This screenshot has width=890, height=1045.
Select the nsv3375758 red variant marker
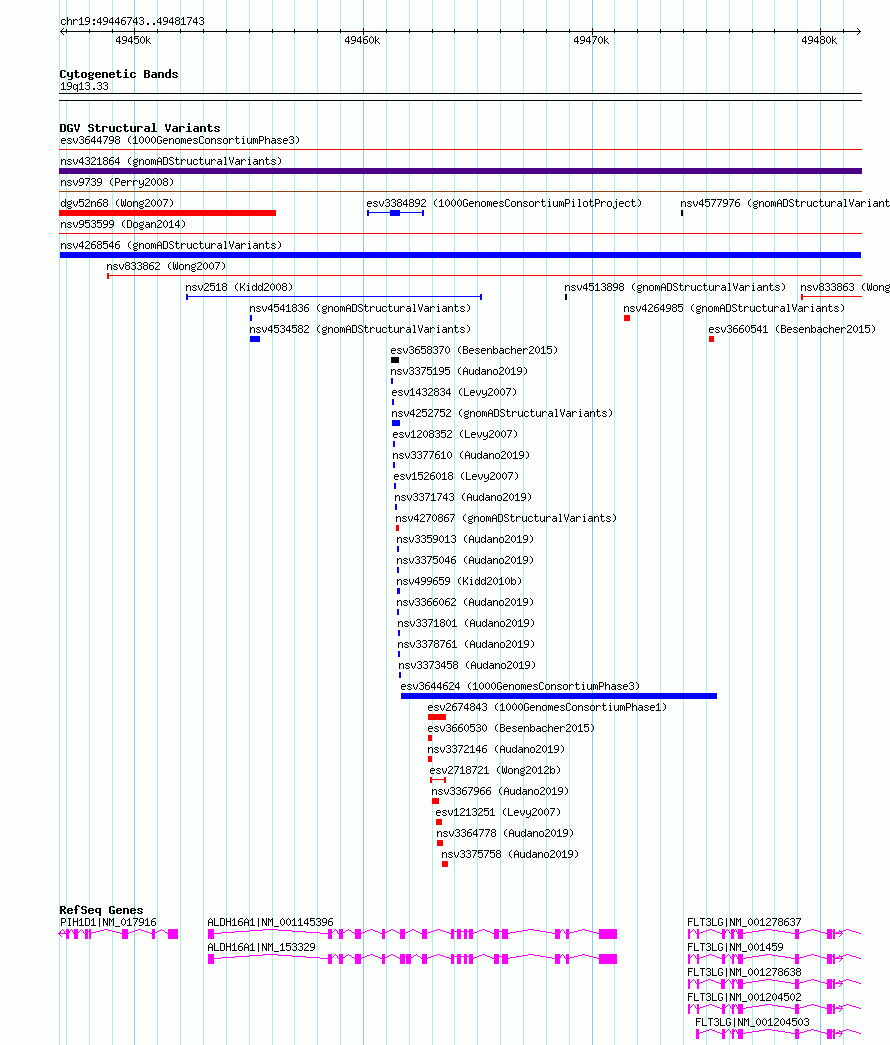coord(445,864)
